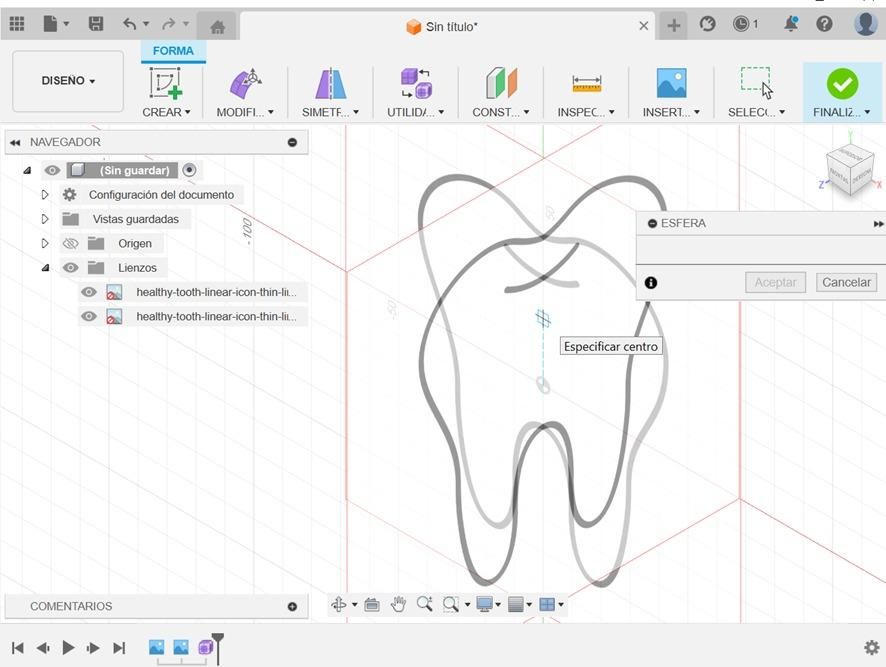Image resolution: width=886 pixels, height=667 pixels.
Task: Click the SELEC selection window icon
Action: [757, 83]
